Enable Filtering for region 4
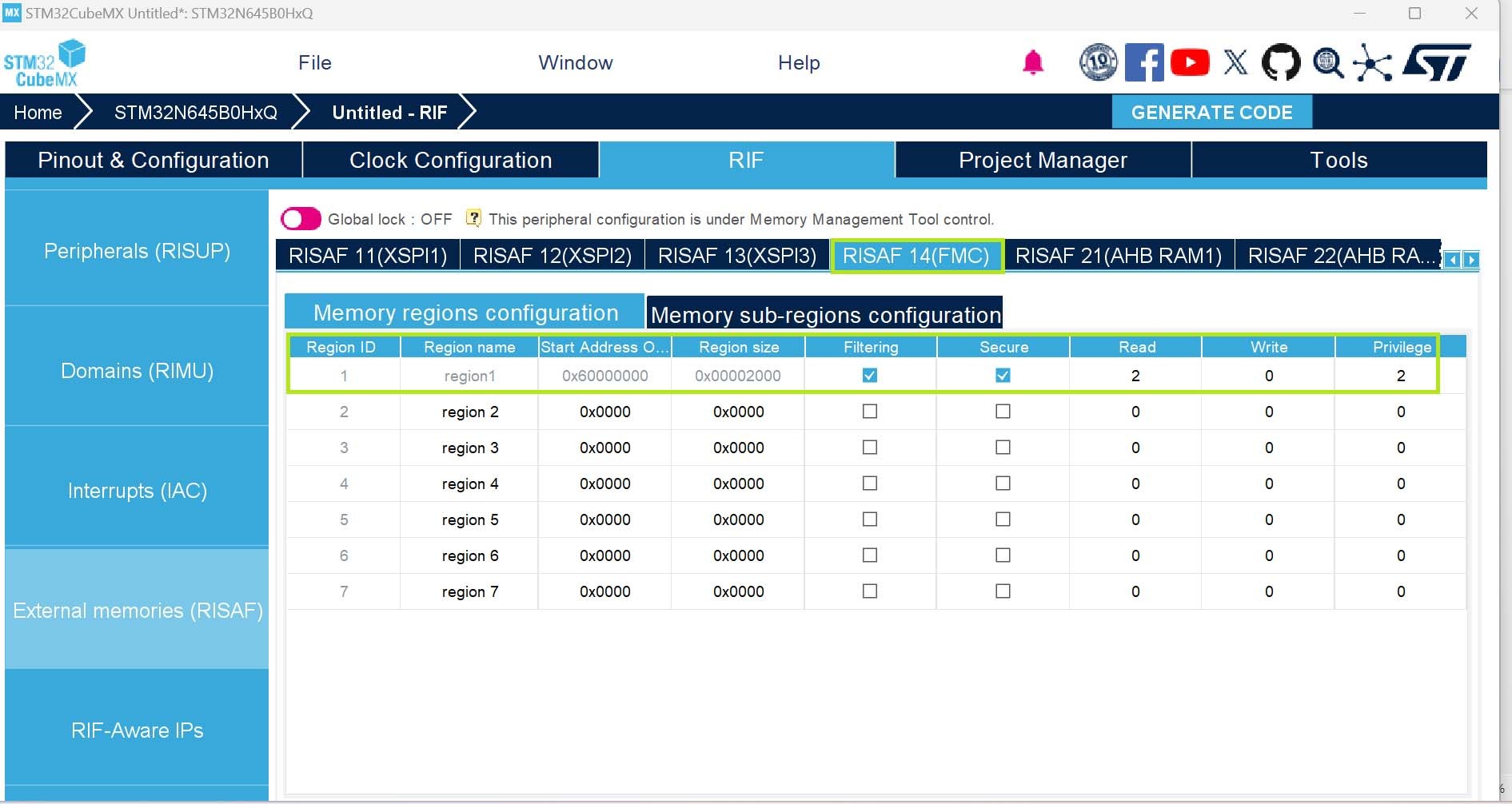 click(870, 484)
